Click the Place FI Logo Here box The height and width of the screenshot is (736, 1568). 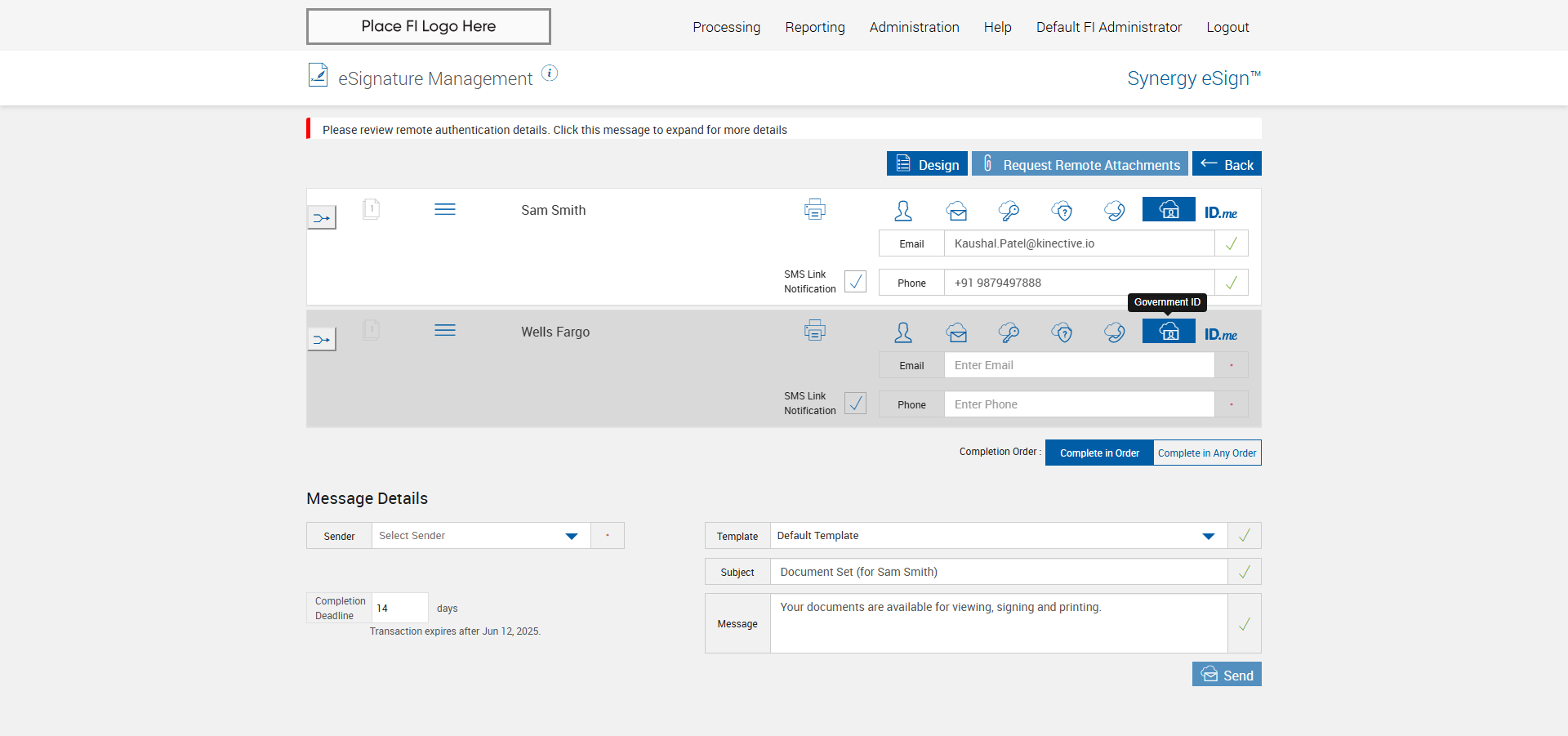(x=429, y=26)
